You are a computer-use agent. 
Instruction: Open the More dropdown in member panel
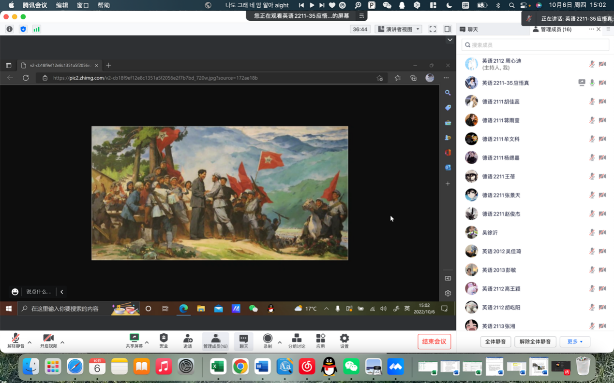coord(575,341)
